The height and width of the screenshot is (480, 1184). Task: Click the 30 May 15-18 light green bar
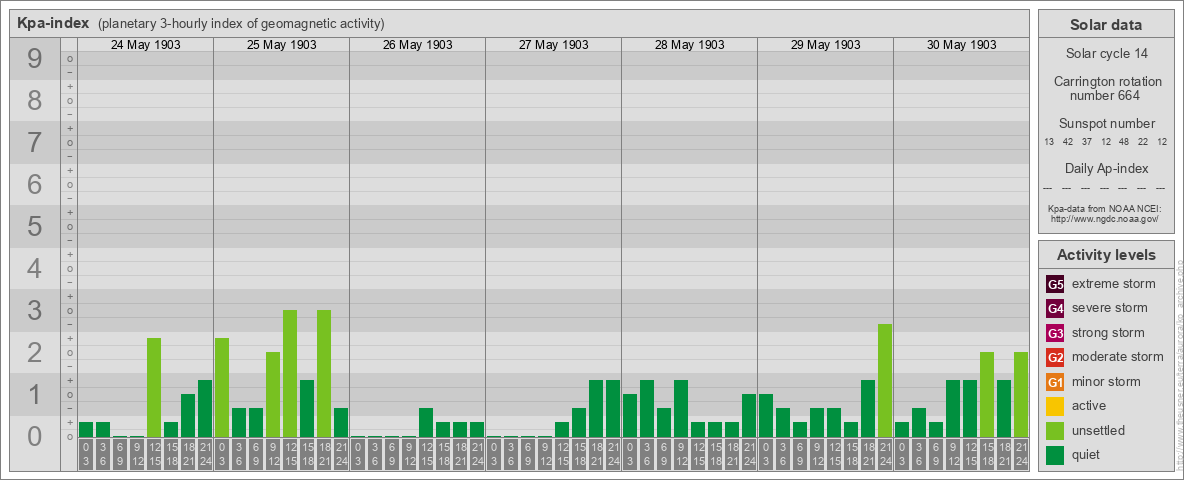[x=987, y=395]
